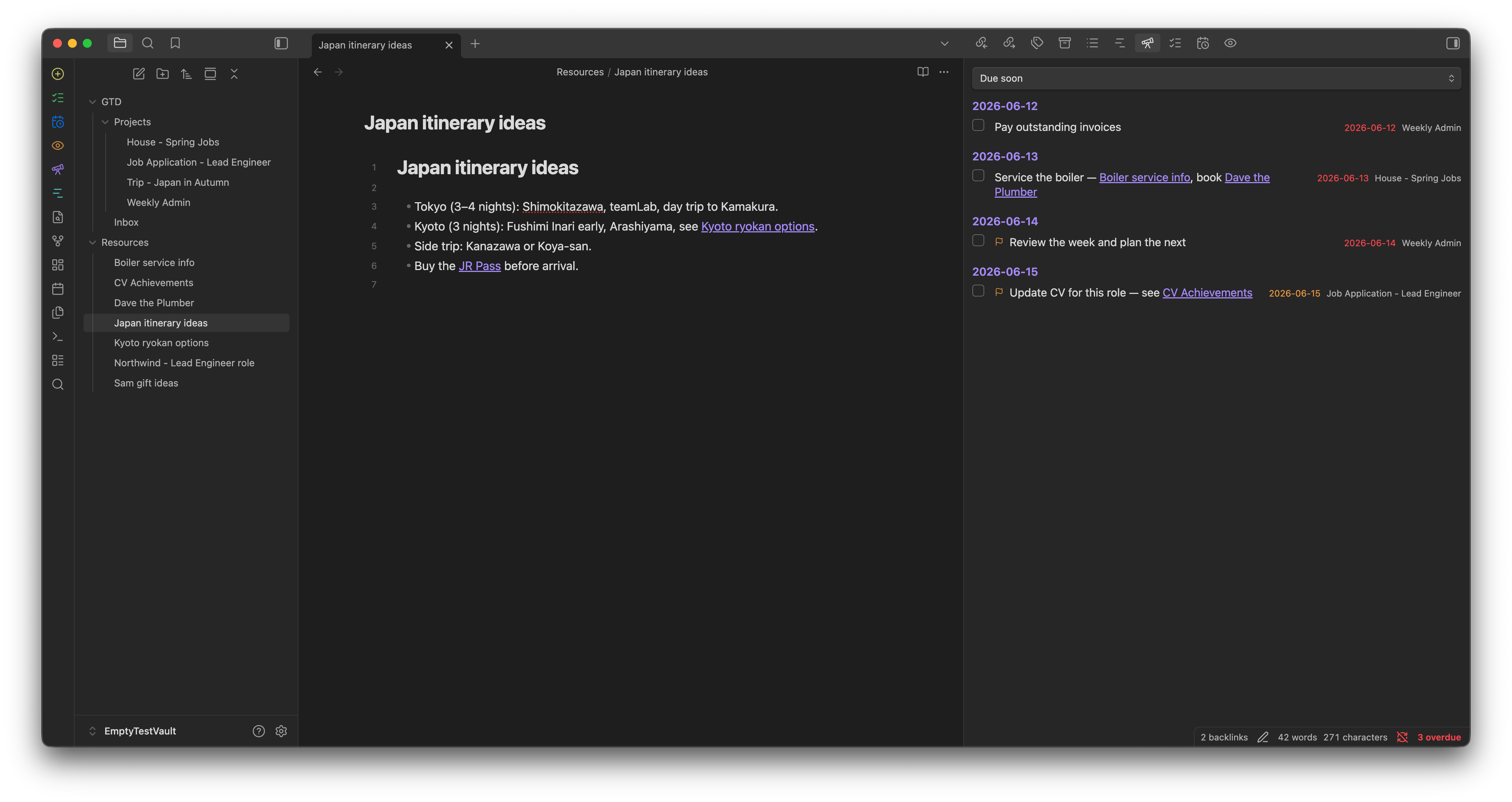Collapse the Projects folder

point(105,122)
